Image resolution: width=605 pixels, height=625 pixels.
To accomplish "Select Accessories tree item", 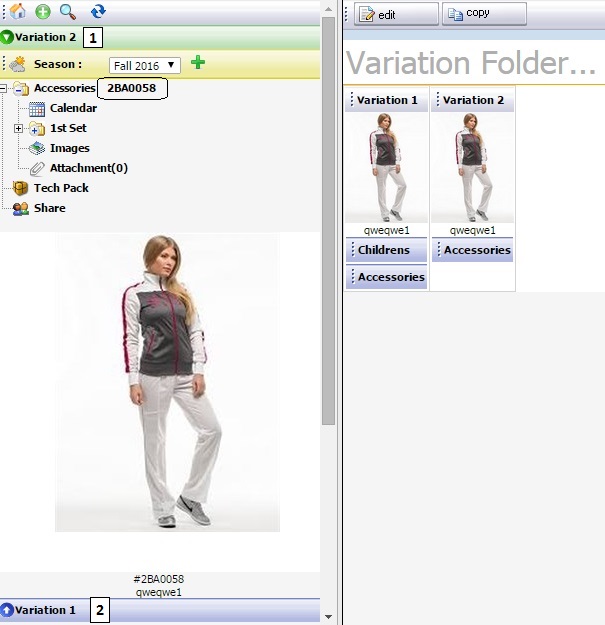I will click(x=65, y=88).
